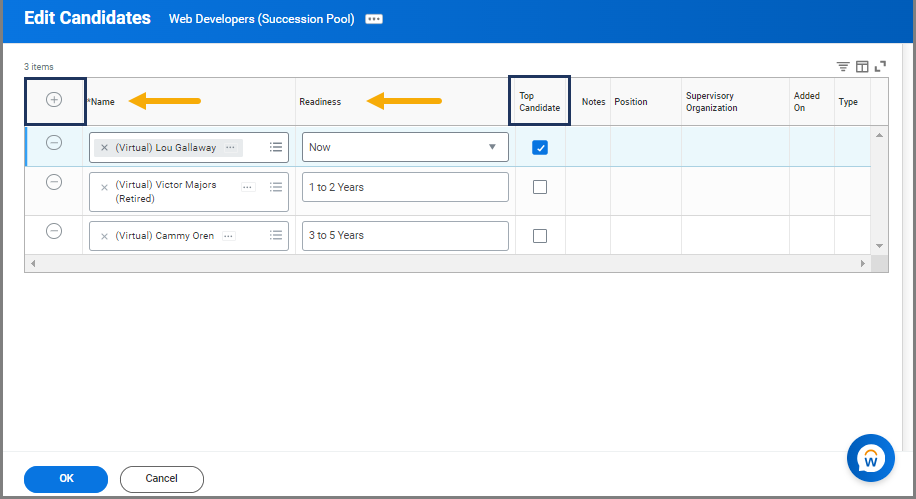Check Top Candidate for Victor Majors

point(540,187)
